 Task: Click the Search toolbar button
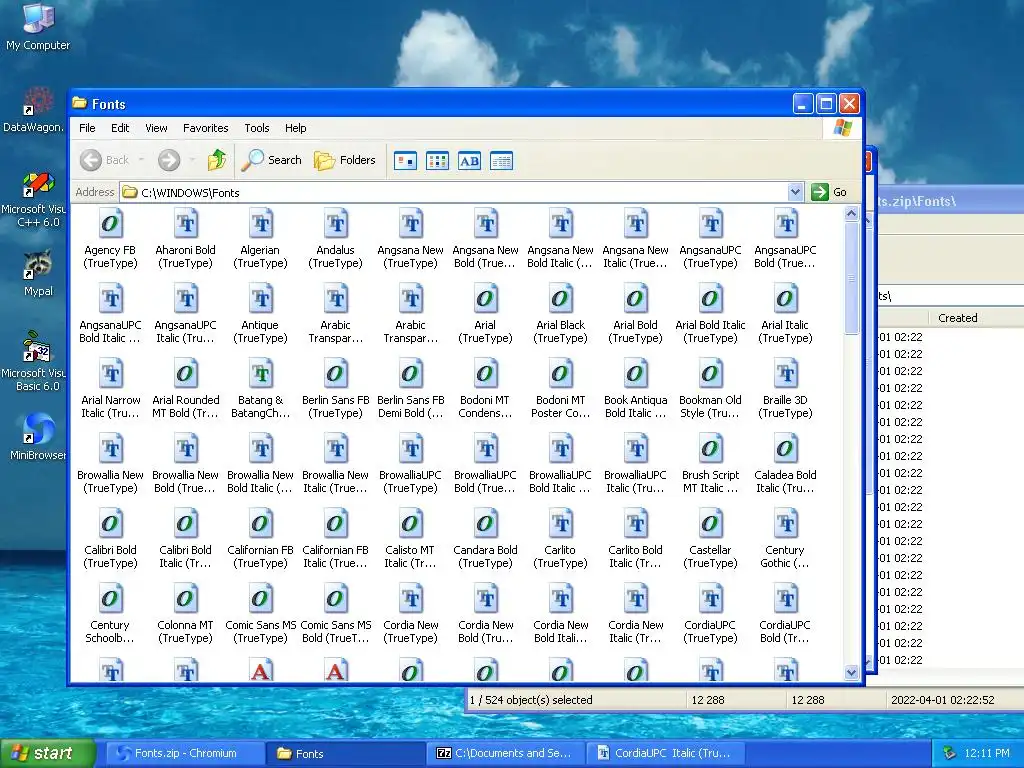point(272,160)
